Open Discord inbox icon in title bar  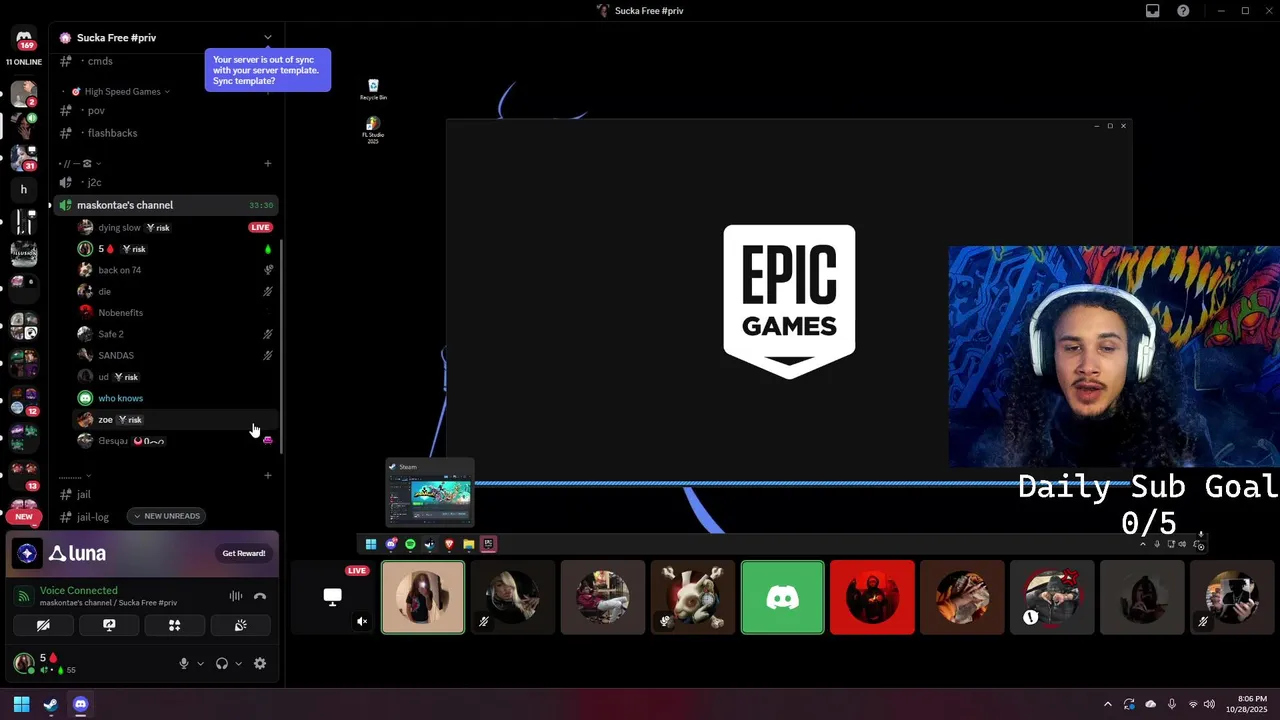(x=1153, y=11)
